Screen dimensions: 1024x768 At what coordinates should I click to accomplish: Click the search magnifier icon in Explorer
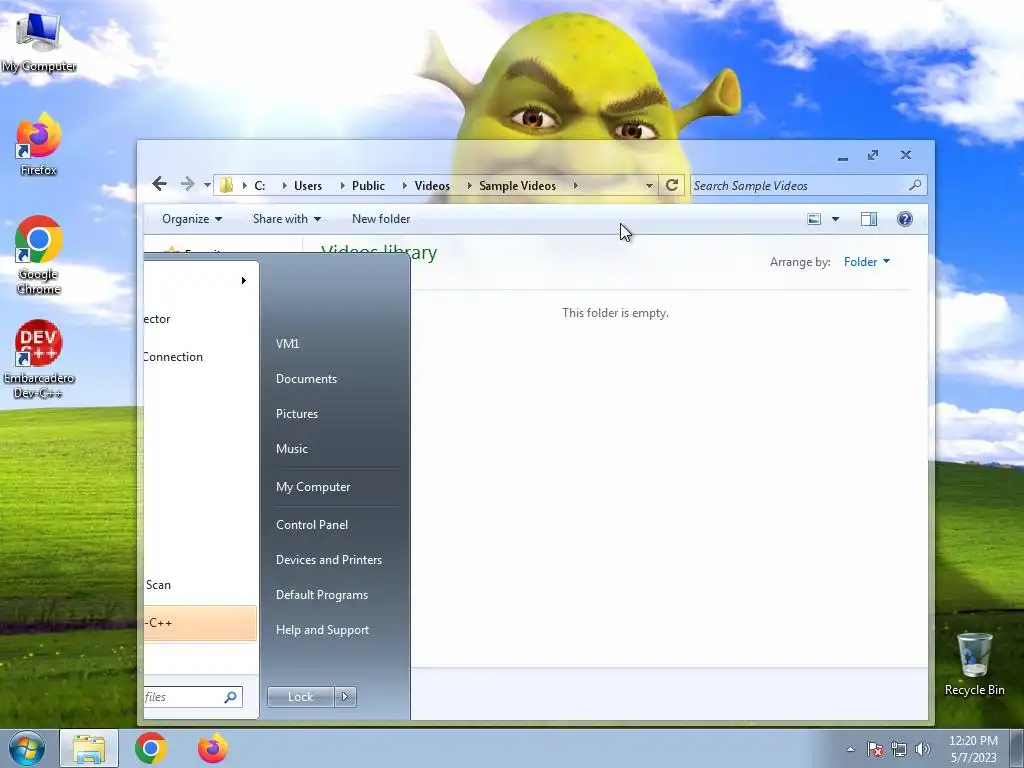coord(915,185)
